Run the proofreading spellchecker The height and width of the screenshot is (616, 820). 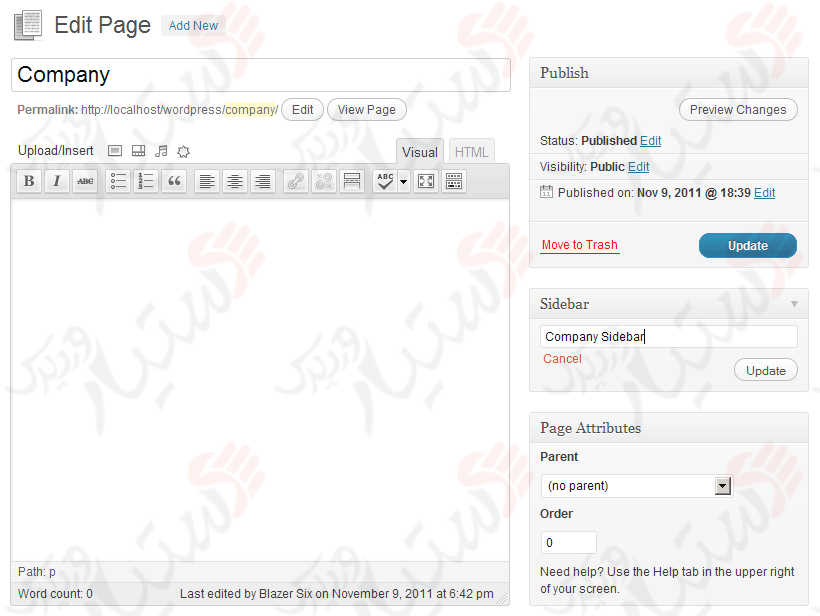385,181
